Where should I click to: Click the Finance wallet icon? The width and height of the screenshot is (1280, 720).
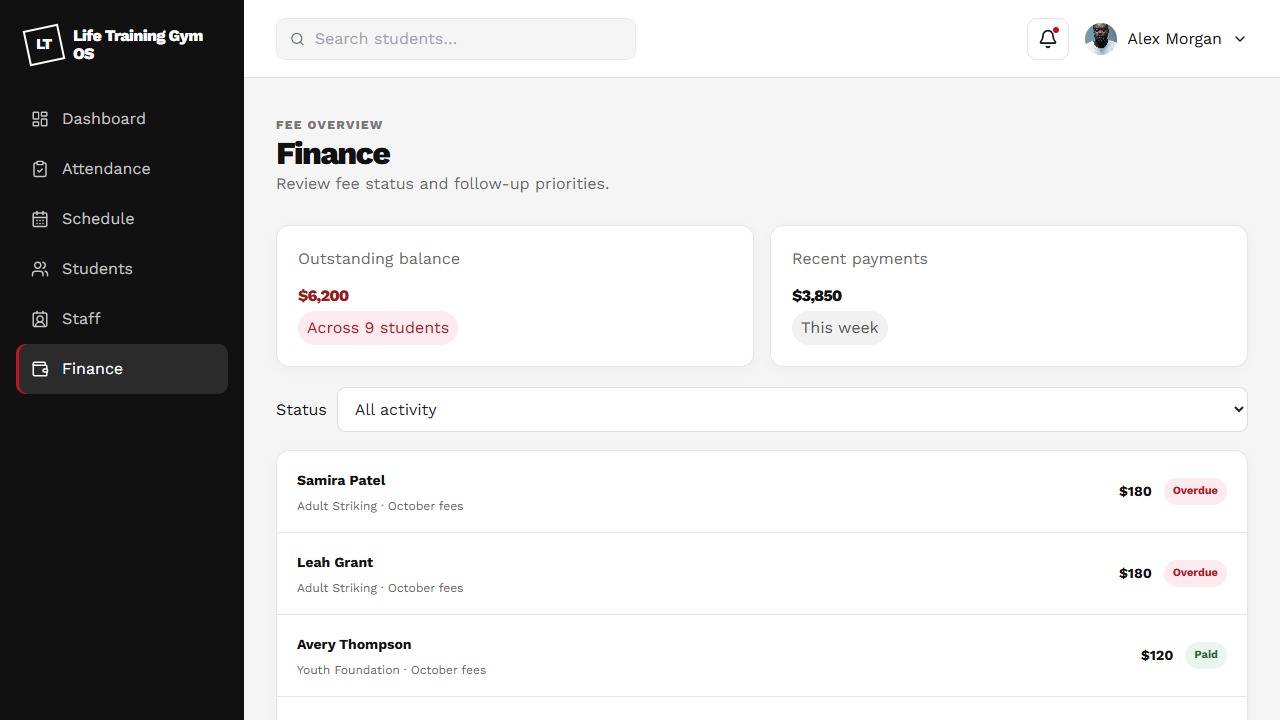(x=40, y=369)
